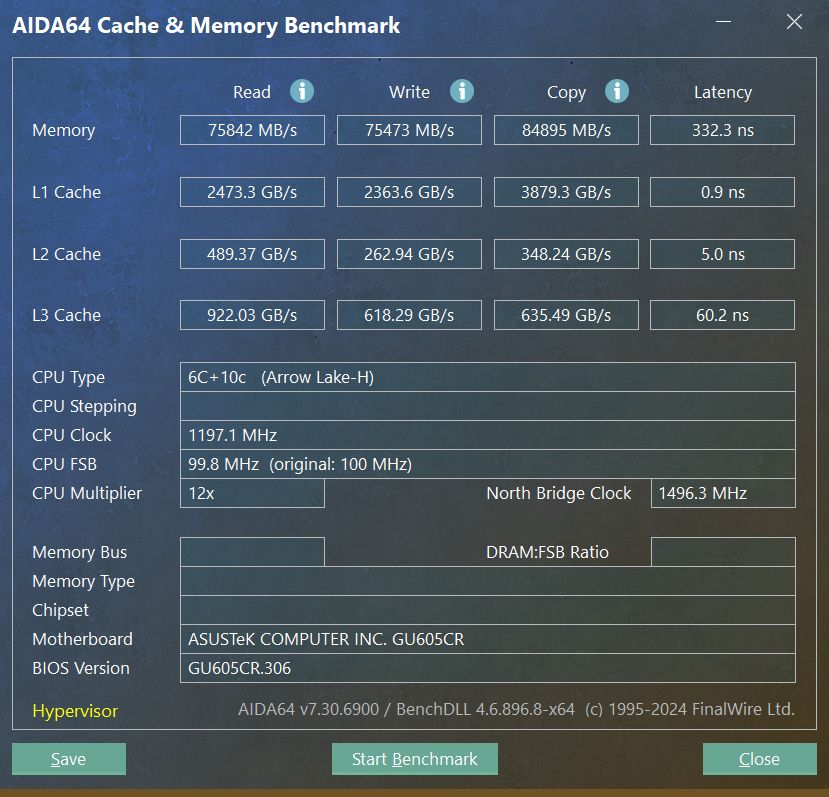
Task: Click the Chipset label
Action: [x=60, y=611]
